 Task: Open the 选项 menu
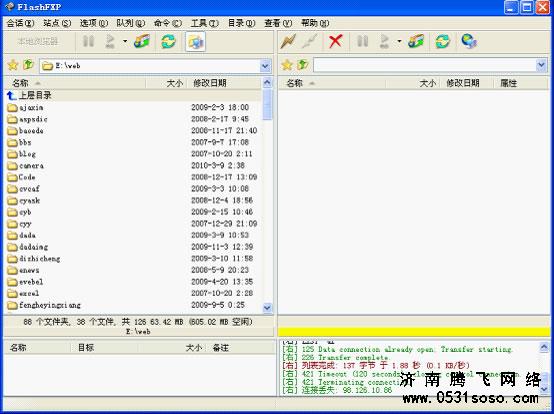tap(94, 23)
